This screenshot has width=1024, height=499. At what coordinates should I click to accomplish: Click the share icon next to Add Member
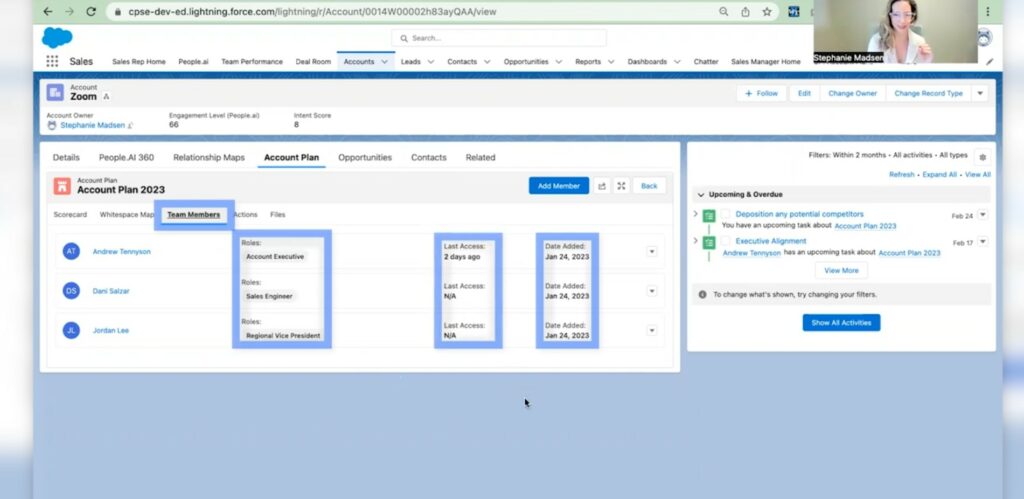click(x=601, y=186)
